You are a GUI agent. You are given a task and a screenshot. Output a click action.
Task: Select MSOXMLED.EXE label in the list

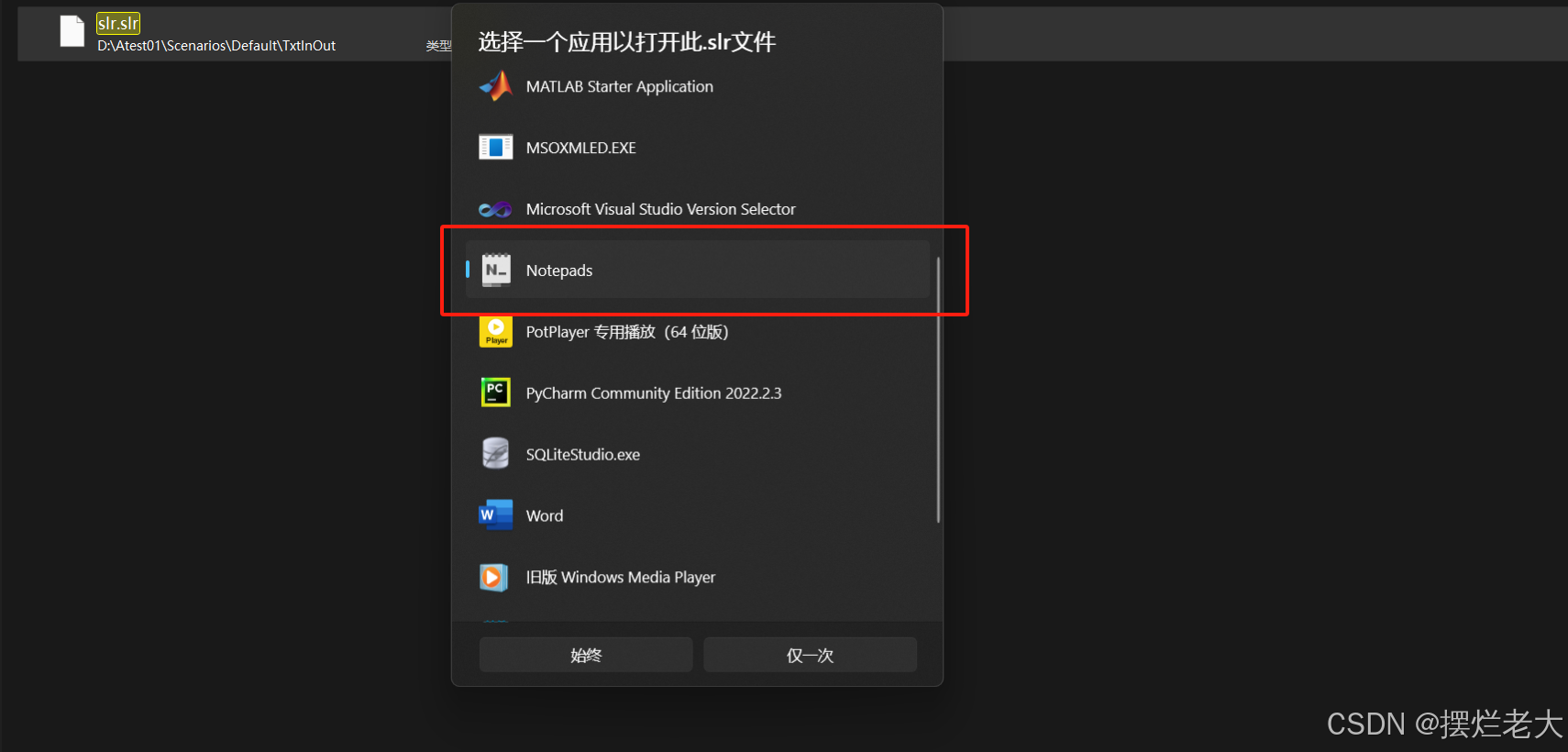tap(581, 148)
